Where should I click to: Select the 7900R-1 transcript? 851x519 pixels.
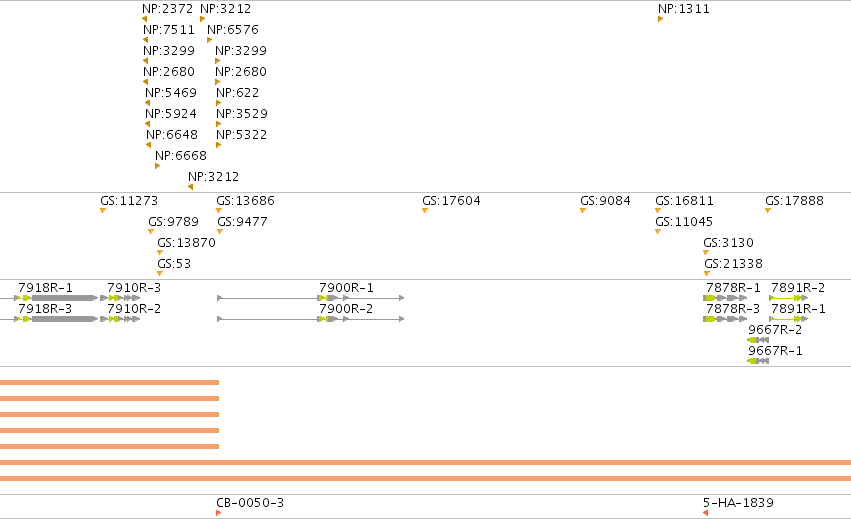pyautogui.click(x=310, y=298)
